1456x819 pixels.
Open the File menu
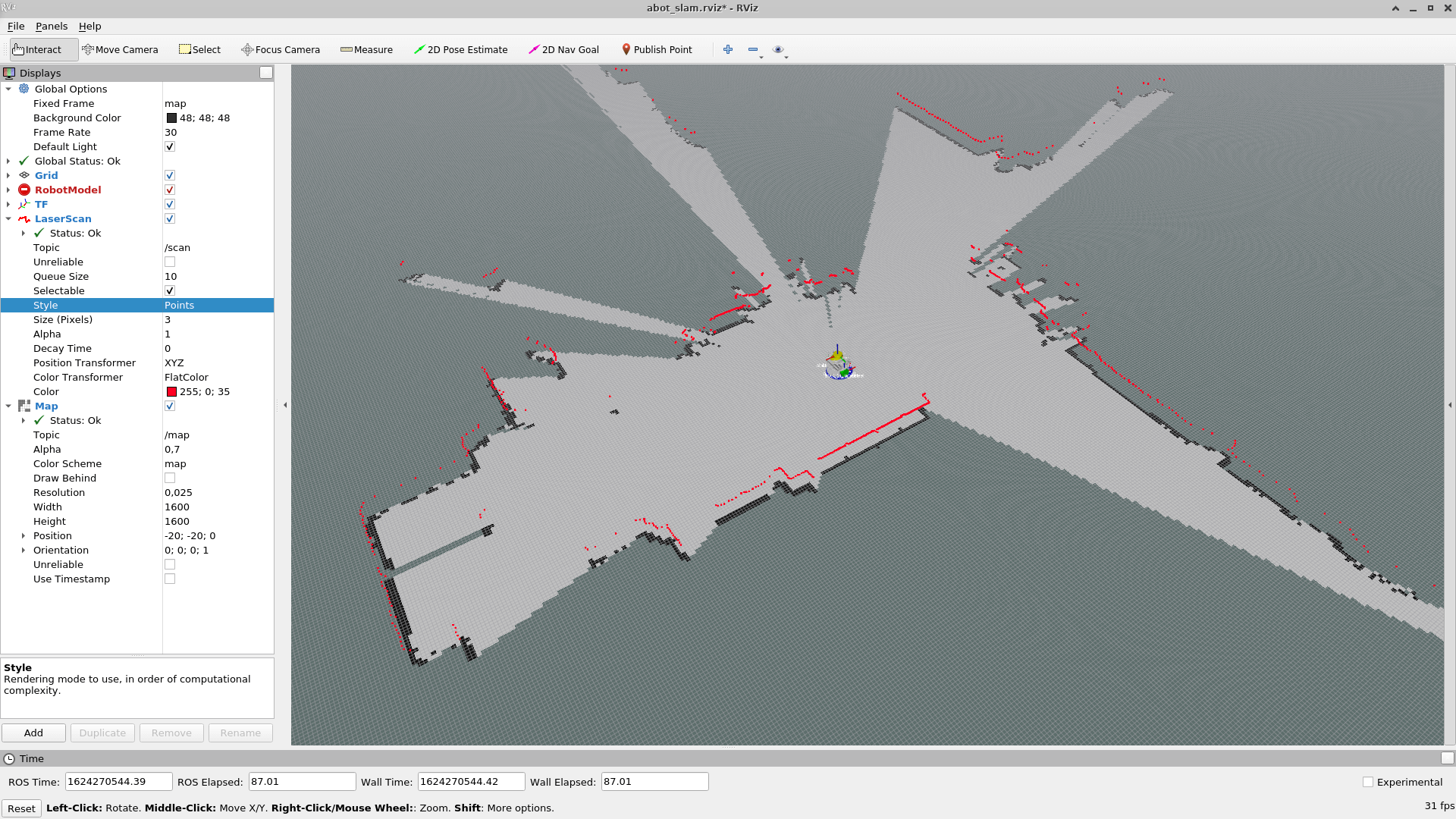(15, 26)
